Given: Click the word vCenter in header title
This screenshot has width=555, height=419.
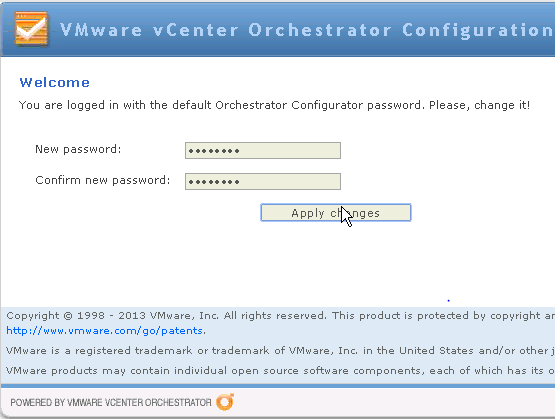Looking at the screenshot, I should [x=195, y=30].
